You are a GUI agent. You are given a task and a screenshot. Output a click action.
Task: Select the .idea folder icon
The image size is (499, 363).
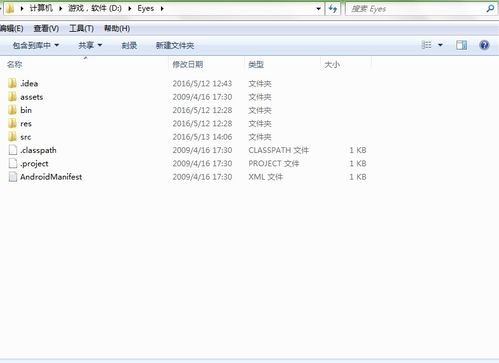pyautogui.click(x=12, y=83)
